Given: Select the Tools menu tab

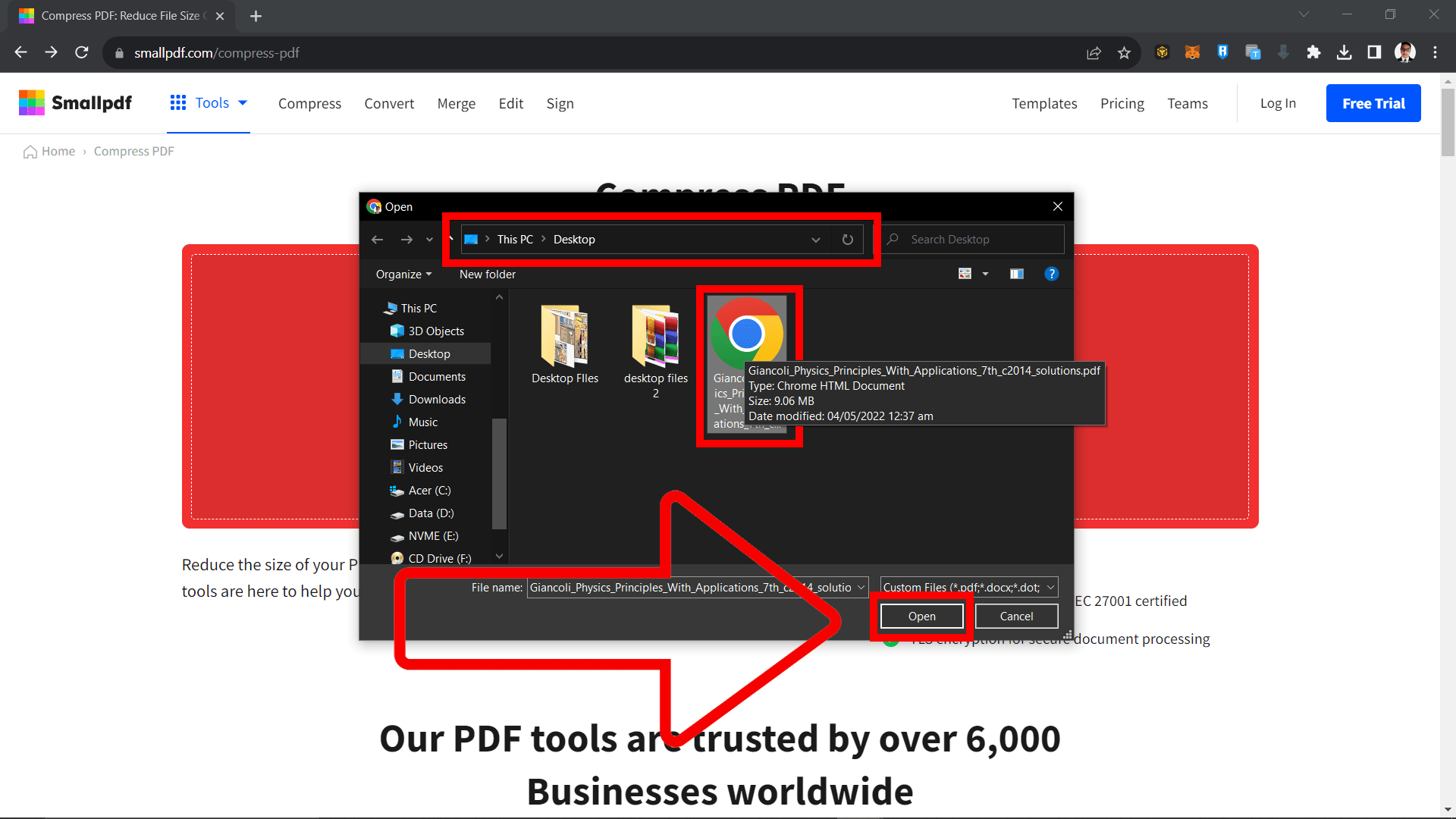Looking at the screenshot, I should [x=210, y=103].
